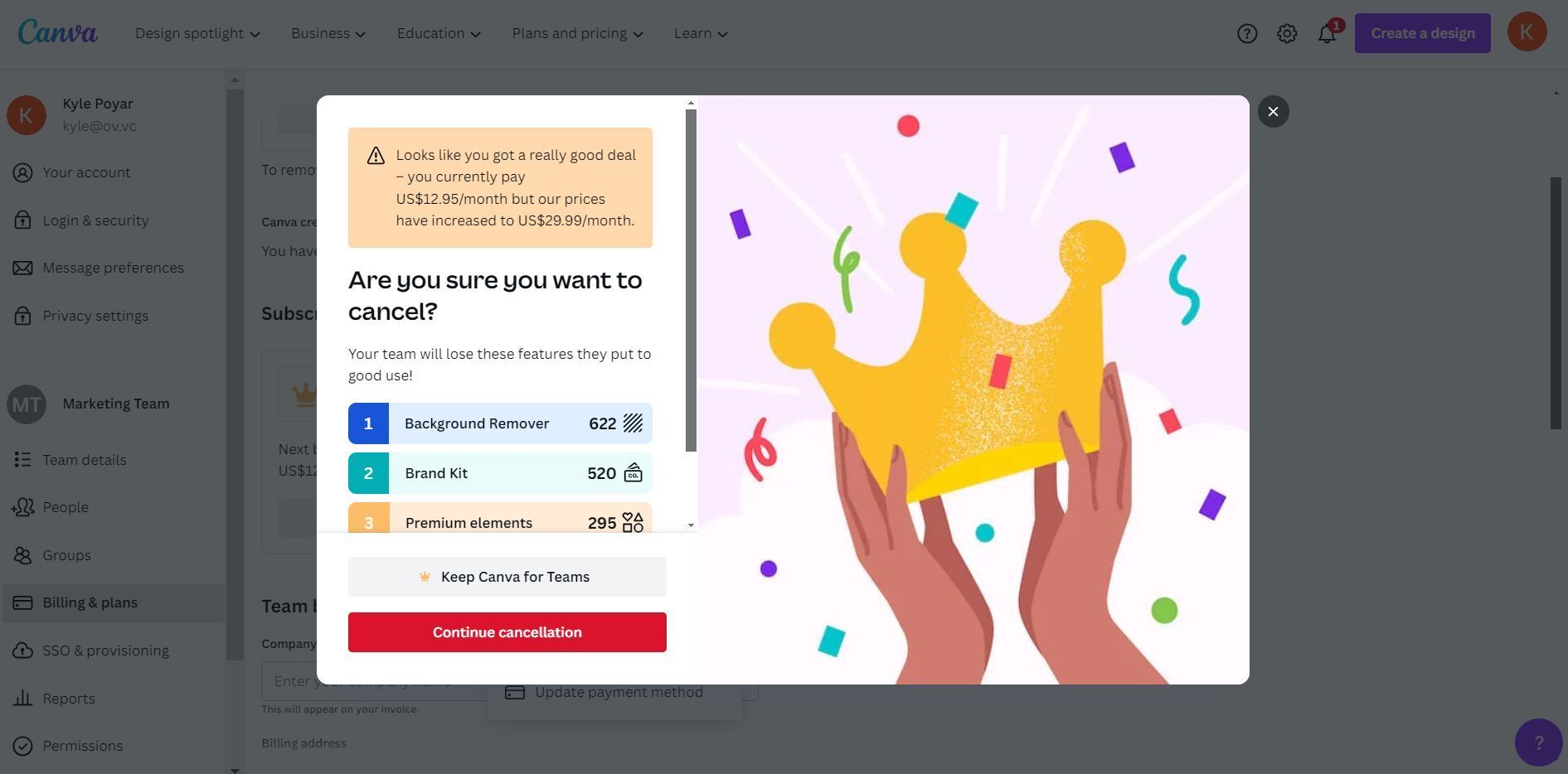1568x774 pixels.
Task: Click the dialog's vertical scrollbar
Action: point(691,280)
